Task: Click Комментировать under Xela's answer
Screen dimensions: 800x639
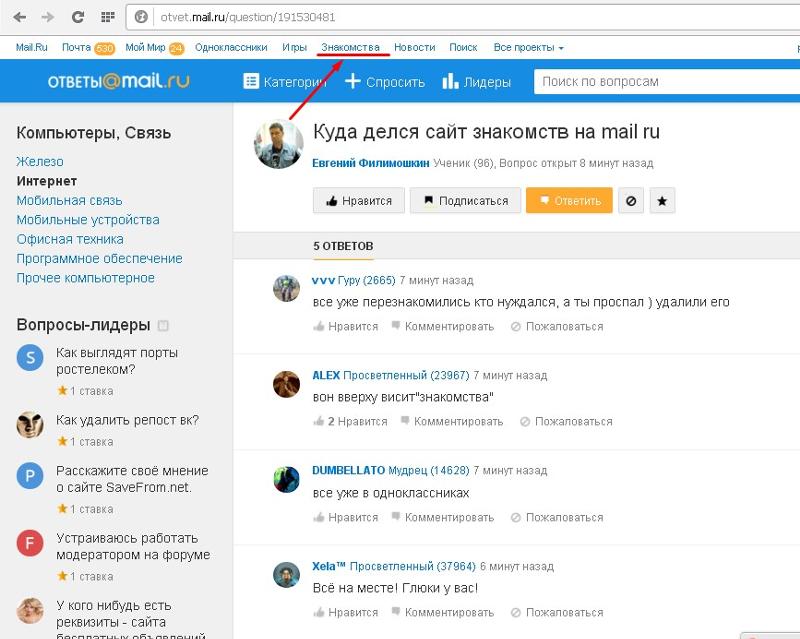Action: [443, 612]
